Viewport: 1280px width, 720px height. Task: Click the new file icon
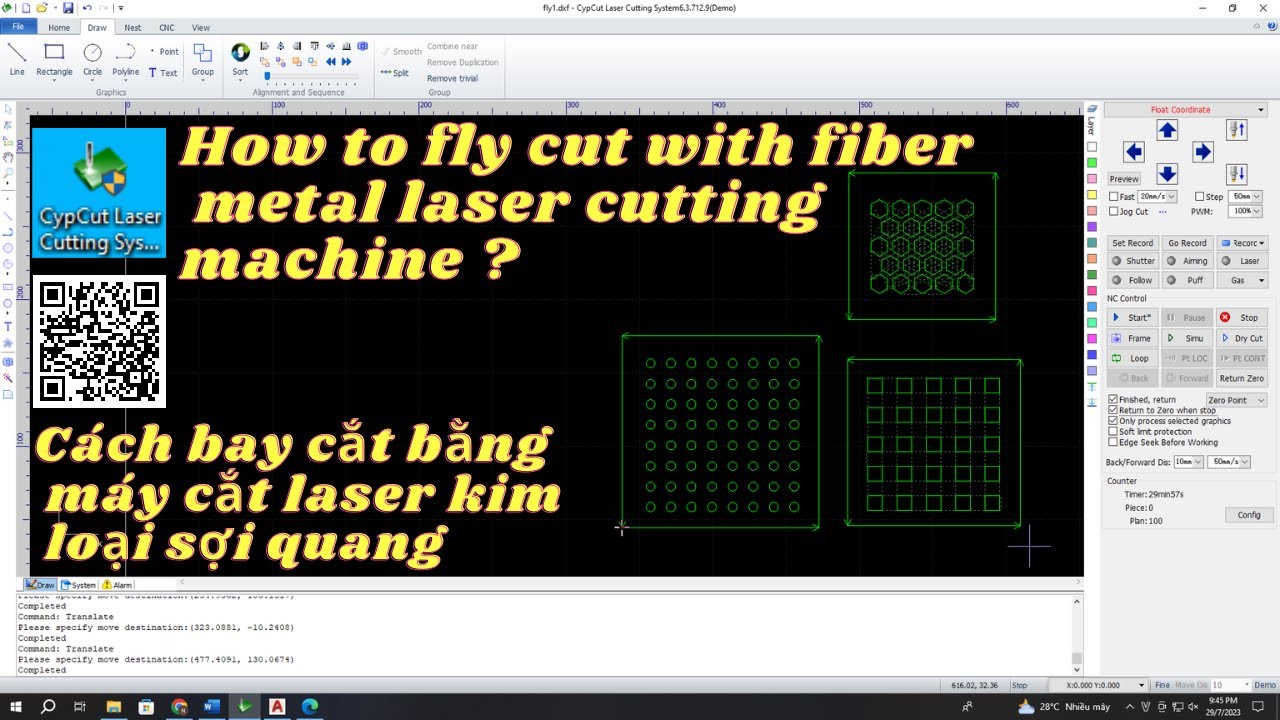coord(25,8)
